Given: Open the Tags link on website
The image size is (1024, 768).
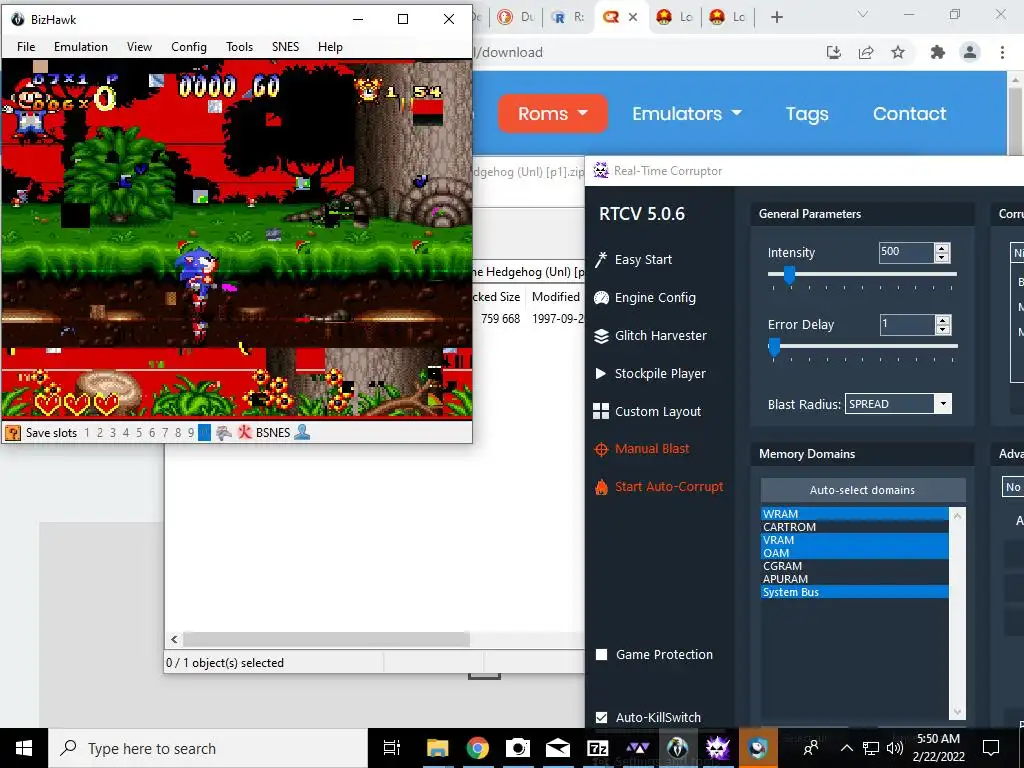Looking at the screenshot, I should [x=807, y=114].
